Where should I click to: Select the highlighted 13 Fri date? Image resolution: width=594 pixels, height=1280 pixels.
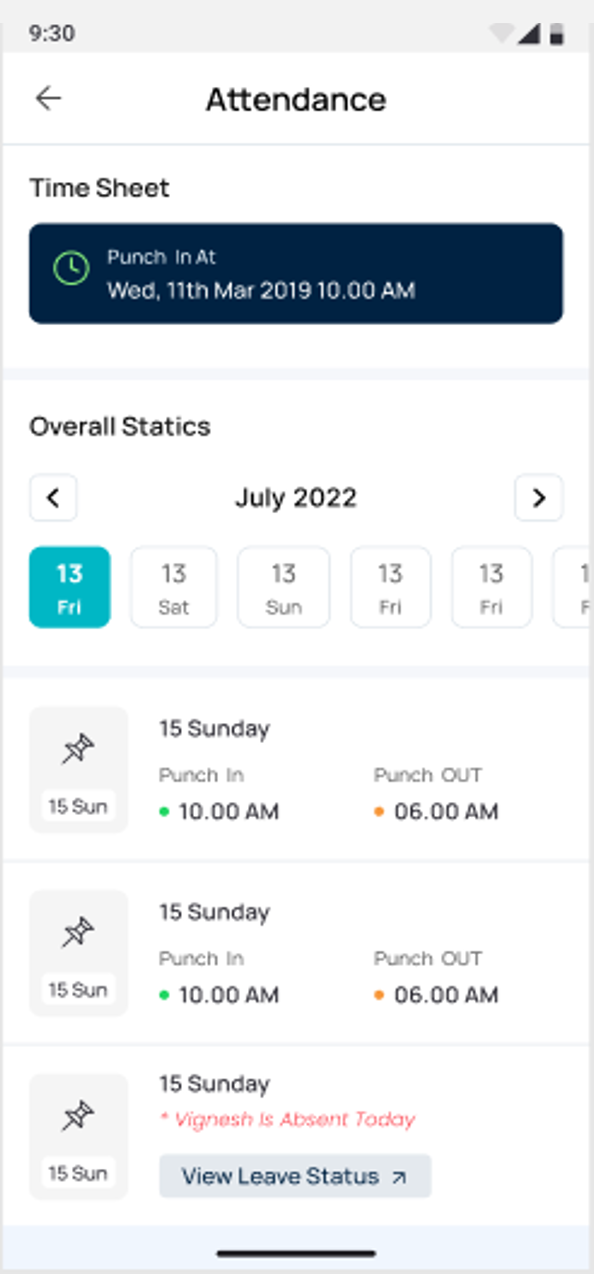(x=69, y=587)
